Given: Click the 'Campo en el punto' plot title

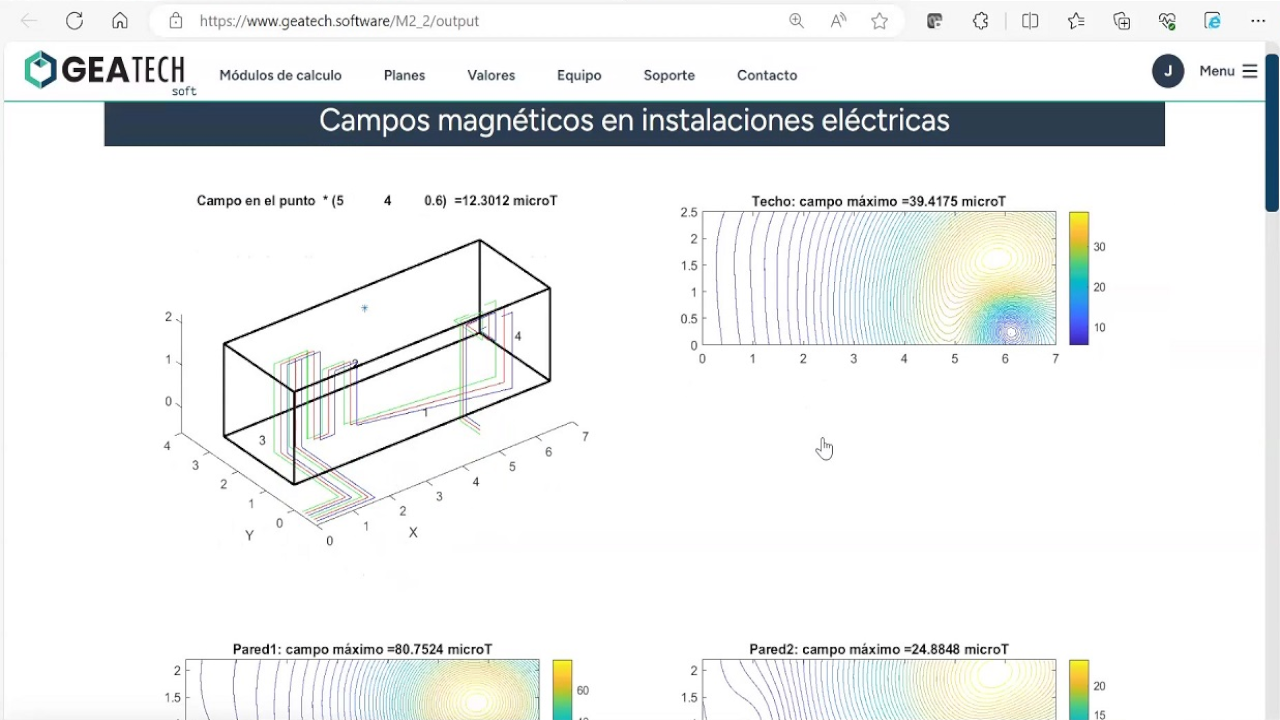Looking at the screenshot, I should point(377,201).
